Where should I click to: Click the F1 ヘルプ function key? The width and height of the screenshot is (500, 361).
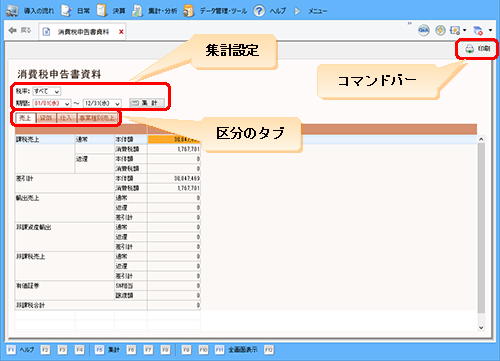point(20,350)
